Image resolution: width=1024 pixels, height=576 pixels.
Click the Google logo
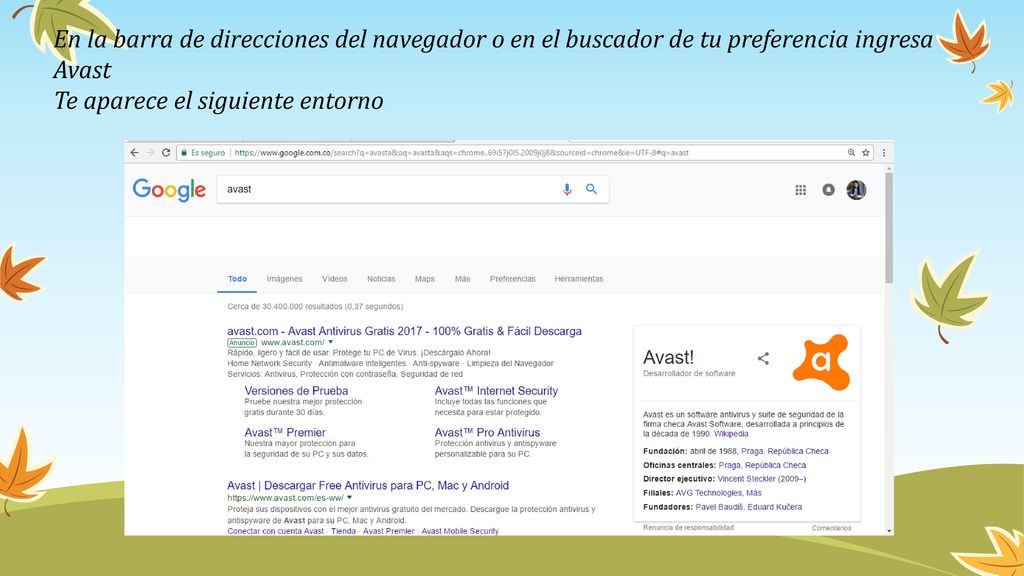click(169, 190)
